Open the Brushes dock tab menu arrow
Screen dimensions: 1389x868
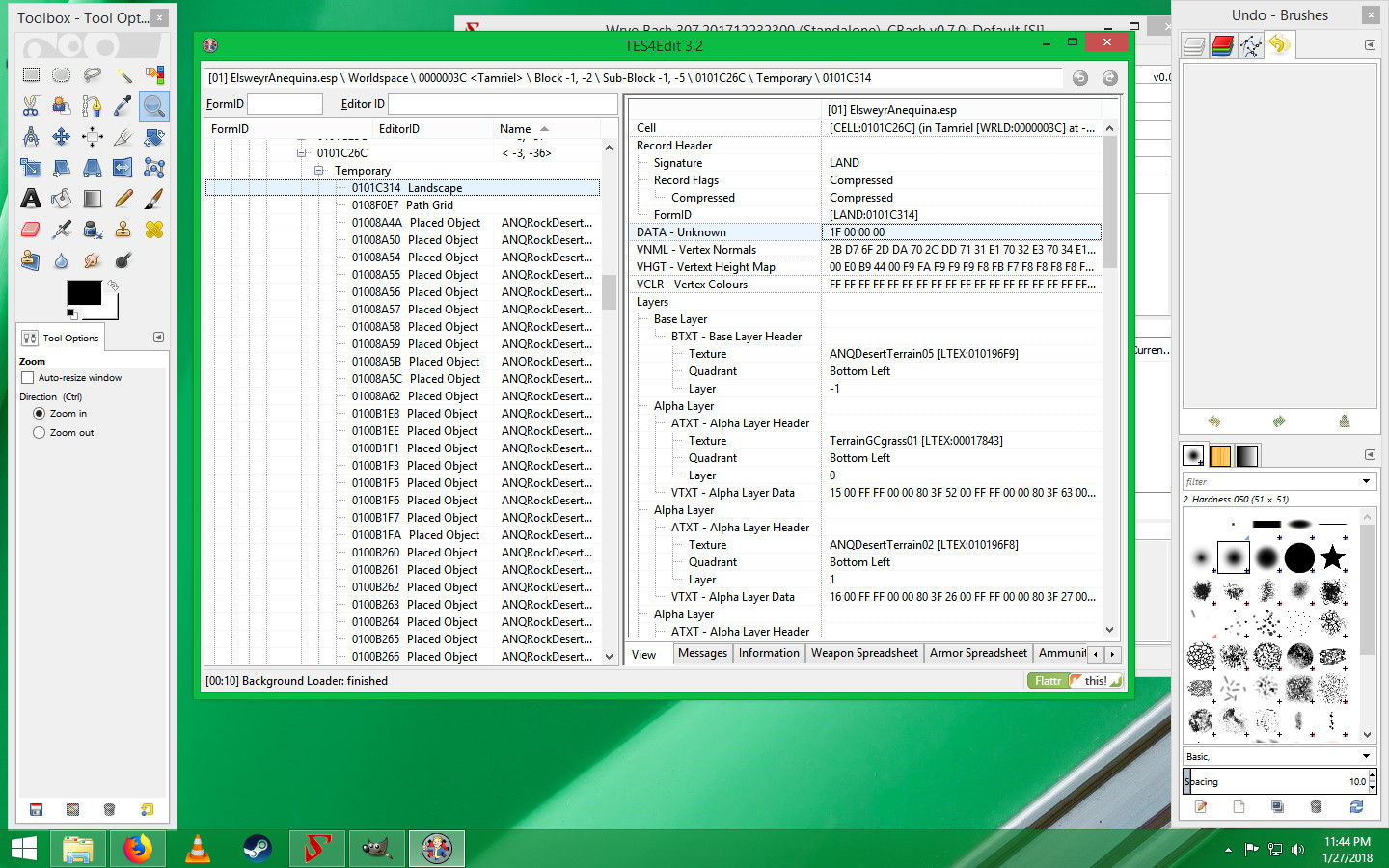[1370, 454]
